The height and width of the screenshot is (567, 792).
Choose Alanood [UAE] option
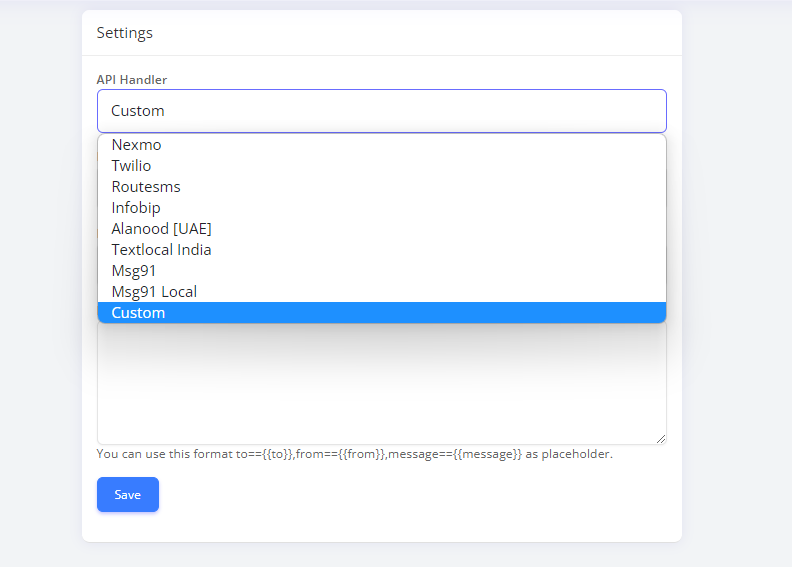(x=381, y=229)
